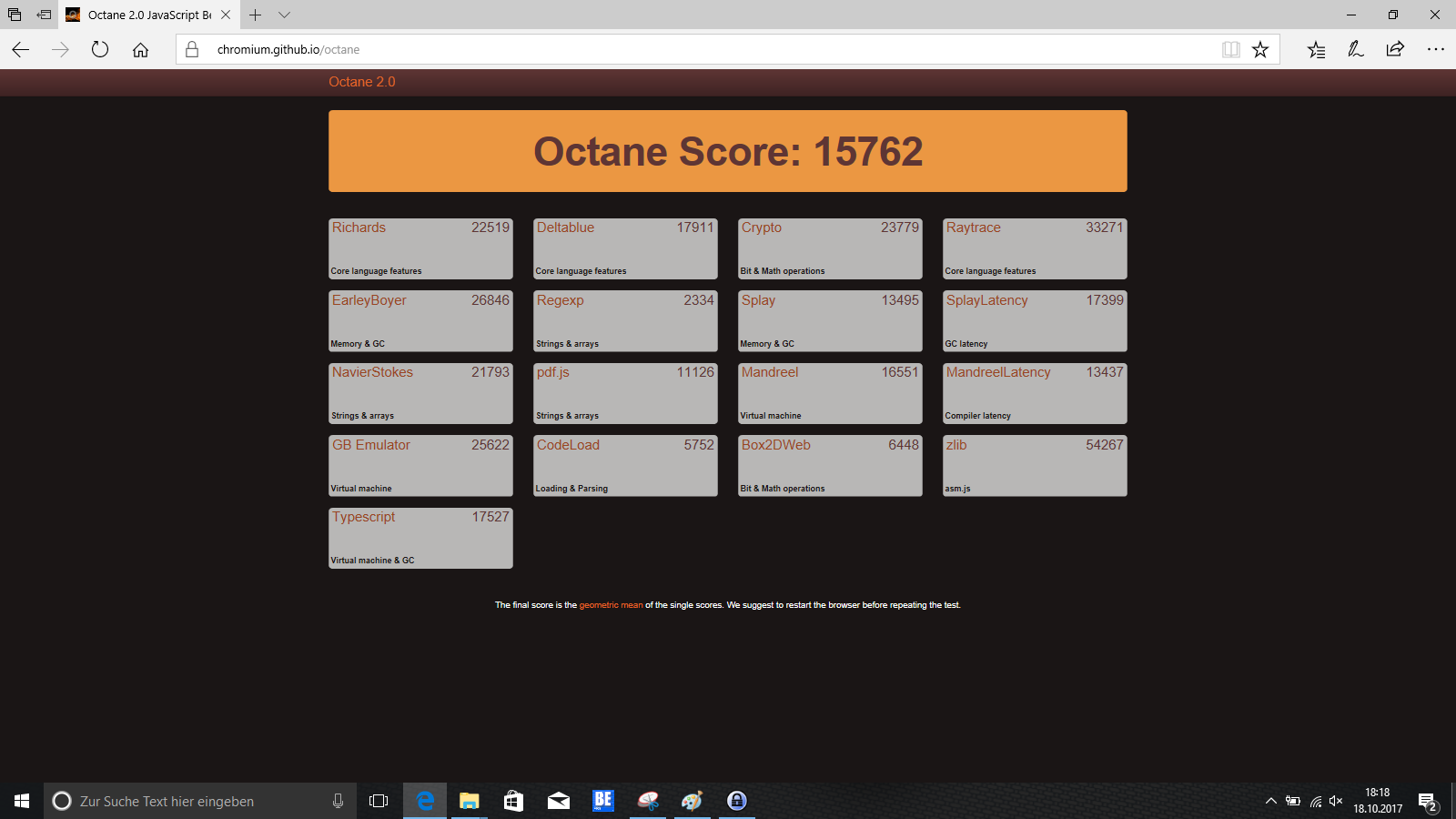This screenshot has height=819, width=1456.
Task: Select the SplayLatency benchmark tile
Action: coord(1035,321)
